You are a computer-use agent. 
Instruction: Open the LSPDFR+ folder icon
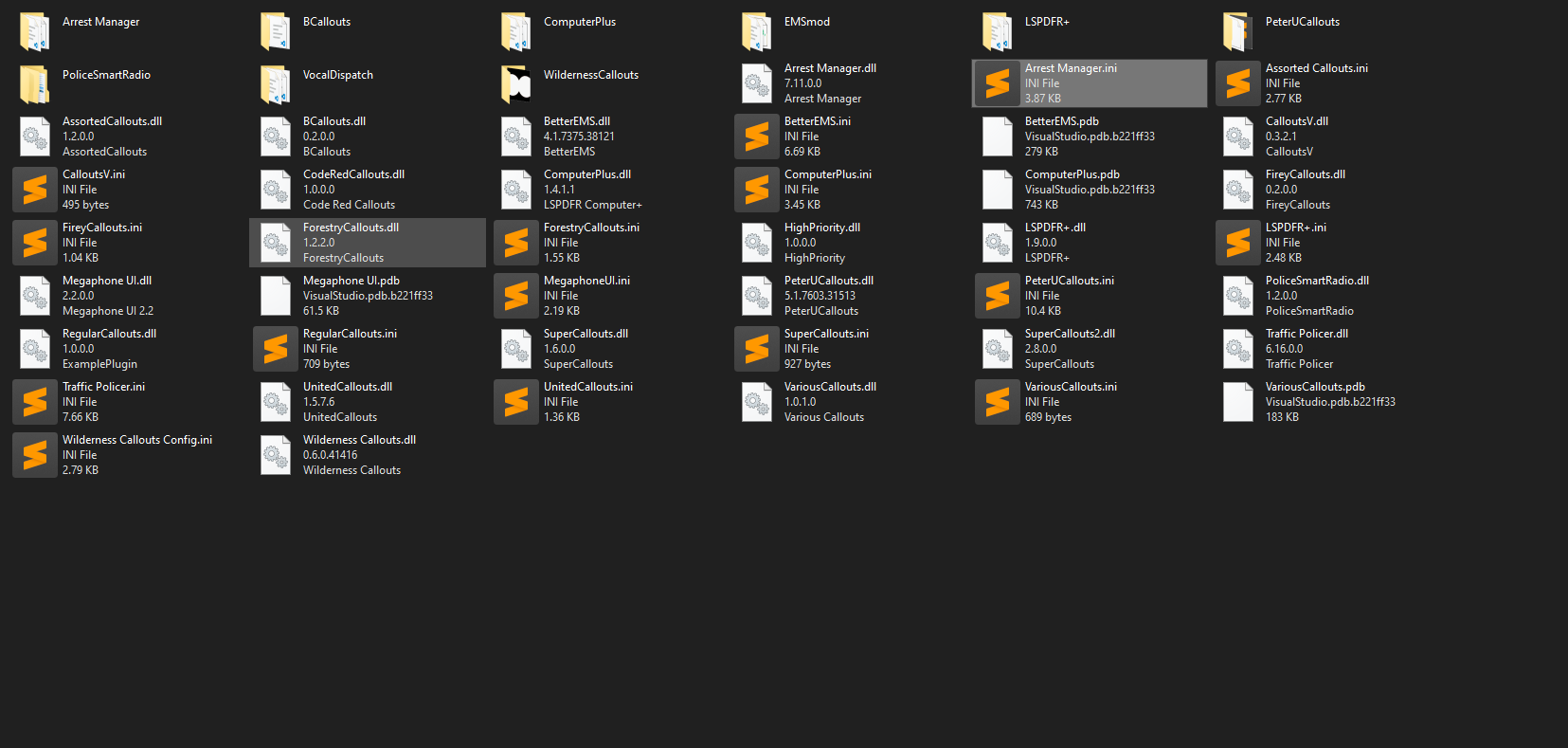pos(998,30)
